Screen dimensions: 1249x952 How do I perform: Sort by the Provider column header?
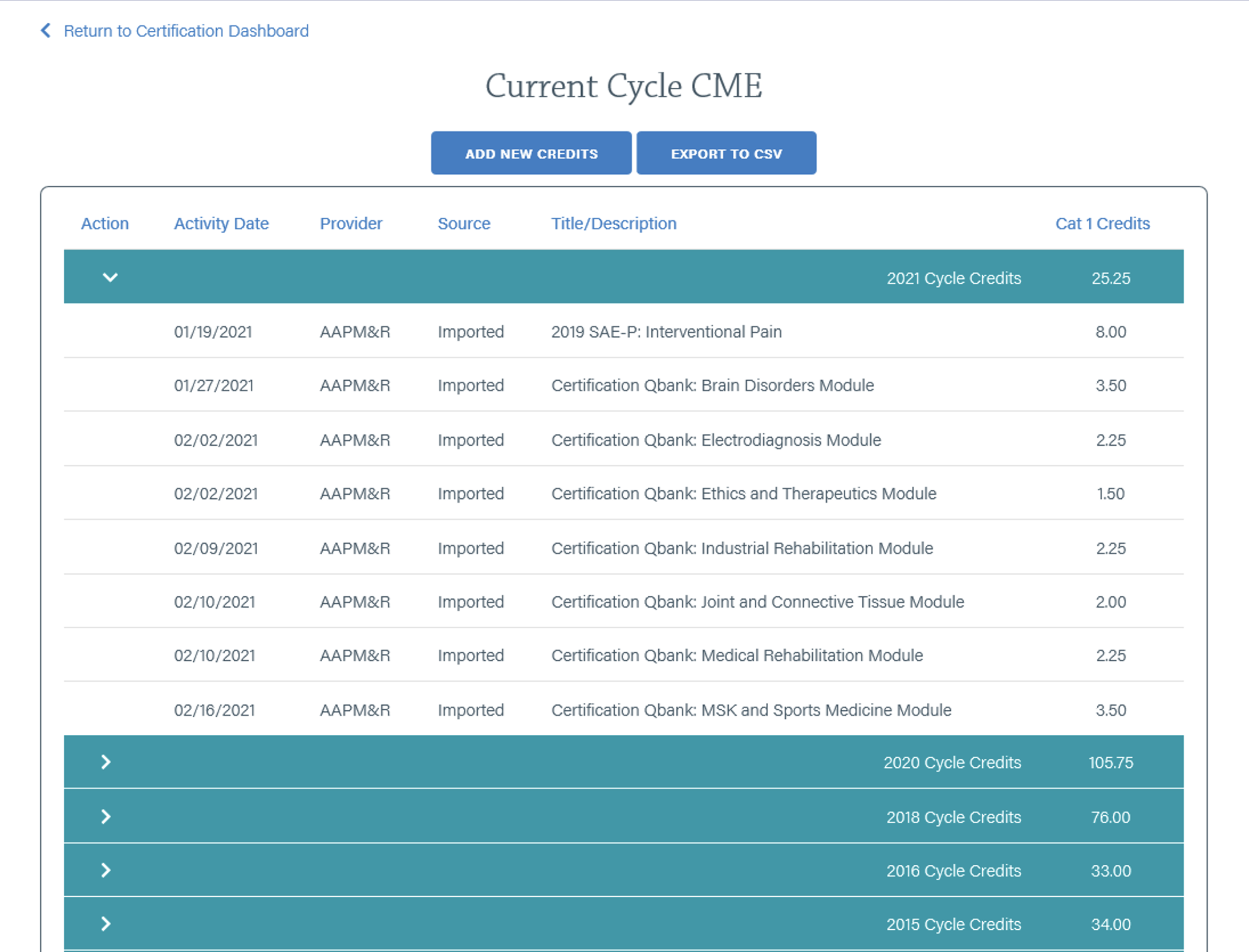click(x=351, y=223)
